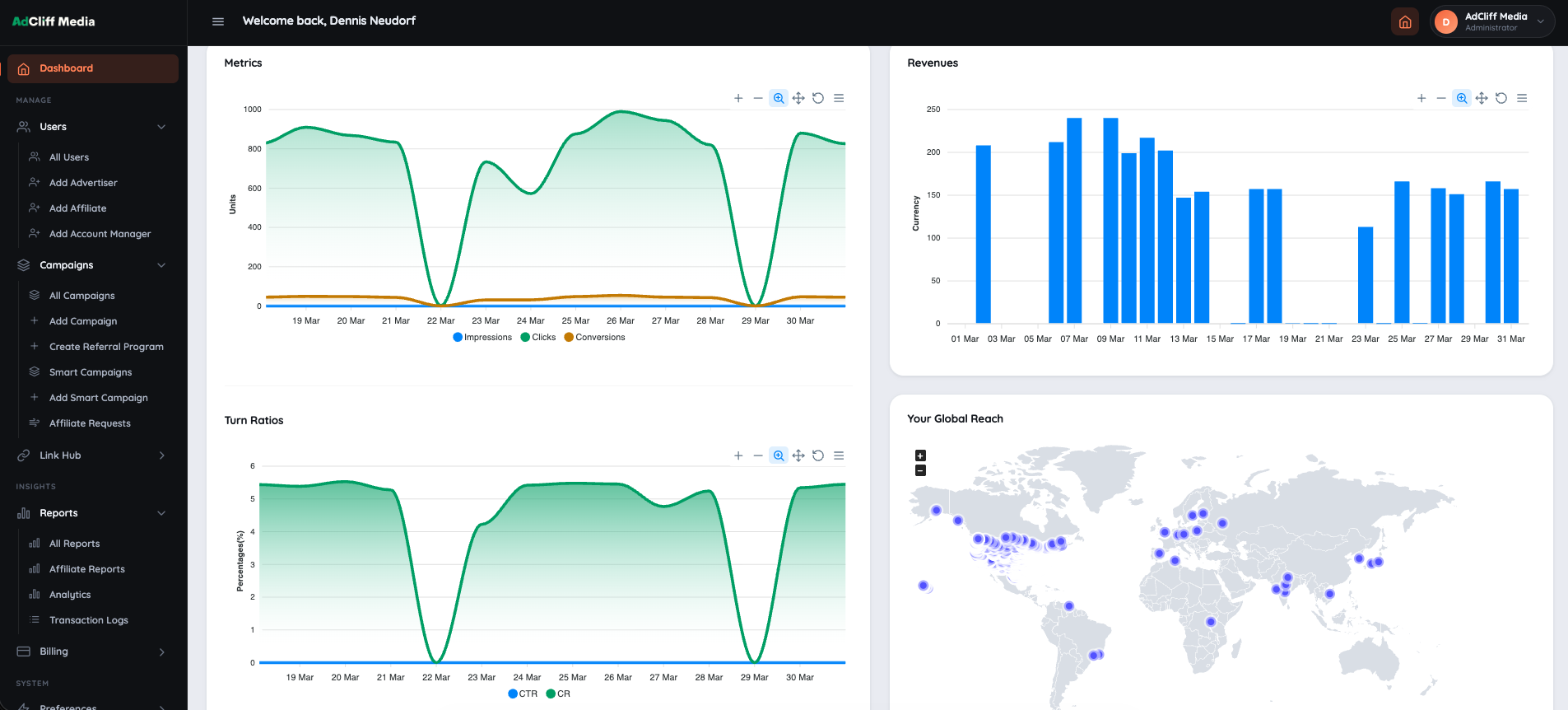Click Add Smart Campaign
This screenshot has height=710, width=1568.
pos(98,398)
